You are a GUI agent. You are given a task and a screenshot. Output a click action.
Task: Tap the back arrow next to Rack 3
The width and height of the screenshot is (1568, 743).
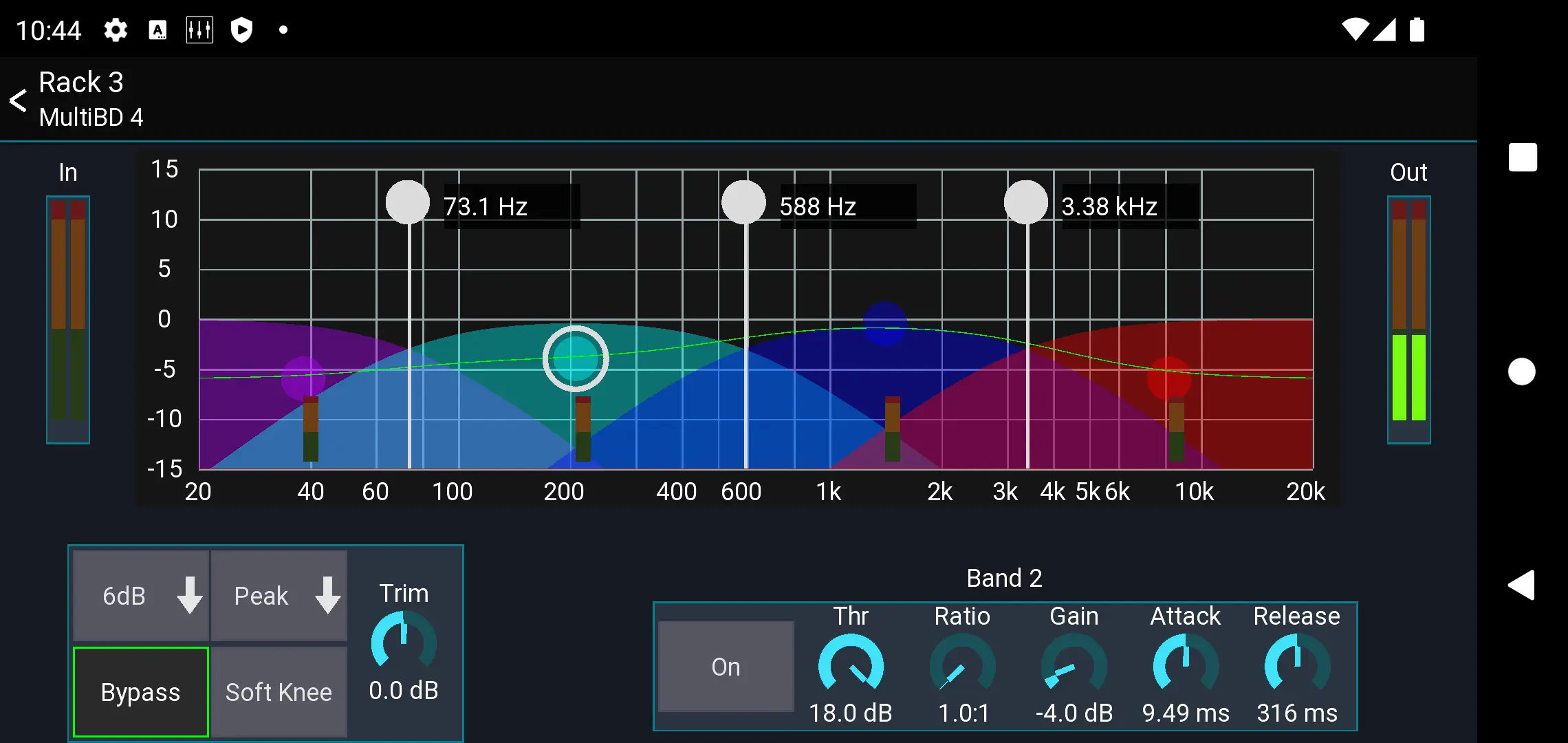pos(18,100)
